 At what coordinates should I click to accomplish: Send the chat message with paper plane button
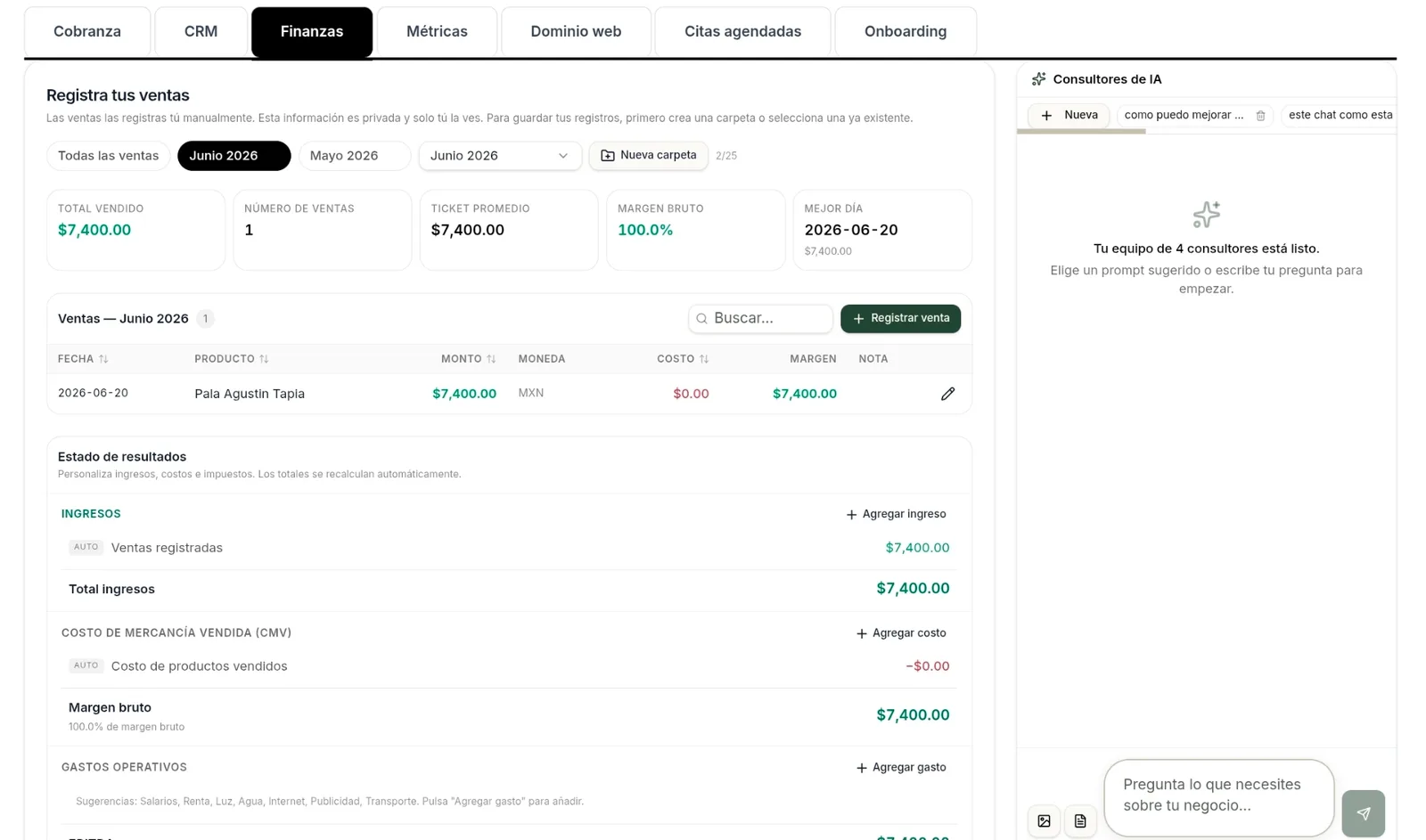1364,813
